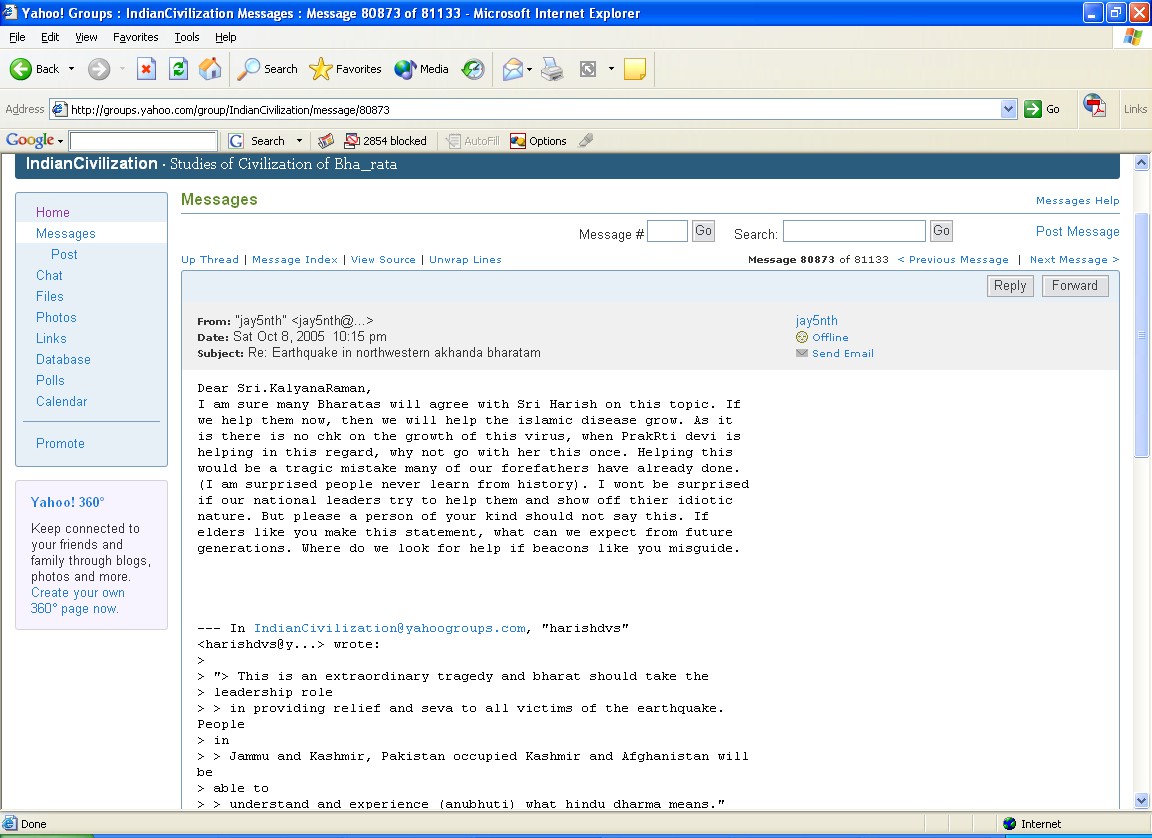Go to the browser Home page
This screenshot has height=838, width=1152.
210,69
